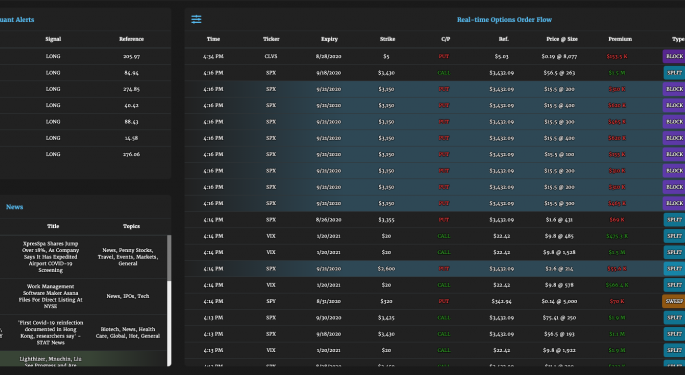Click SPLIT badge for VIX $9.8 @ 1,528
The image size is (685, 375).
674,252
